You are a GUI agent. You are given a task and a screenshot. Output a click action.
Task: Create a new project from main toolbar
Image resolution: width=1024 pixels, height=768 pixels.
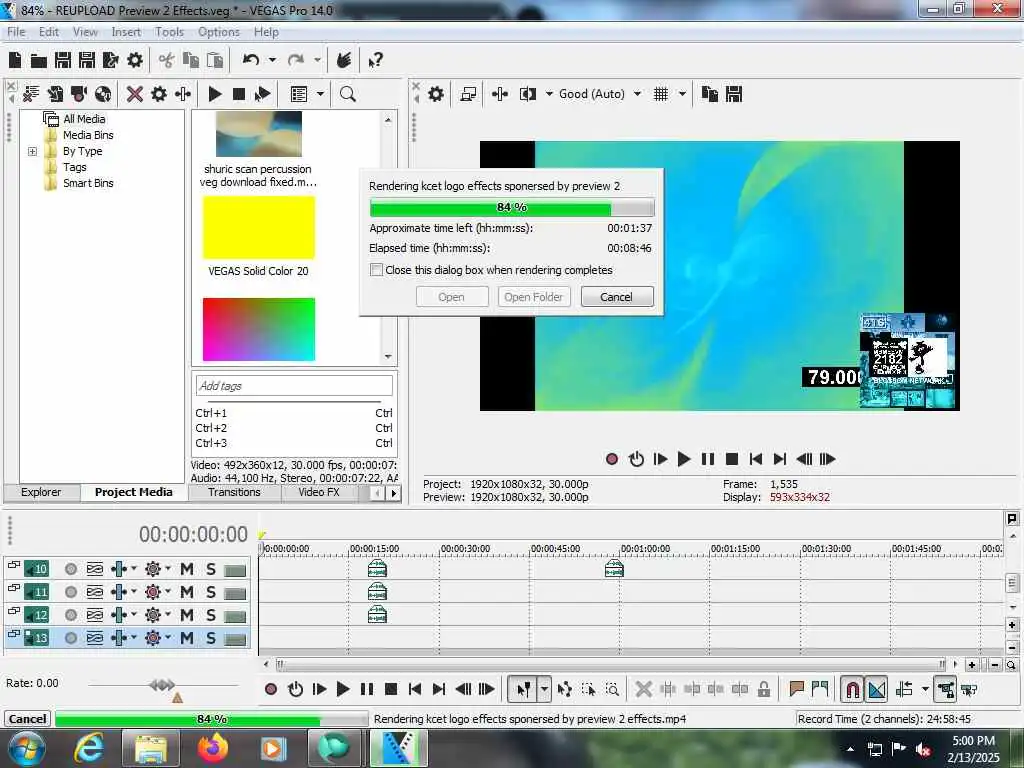[15, 61]
